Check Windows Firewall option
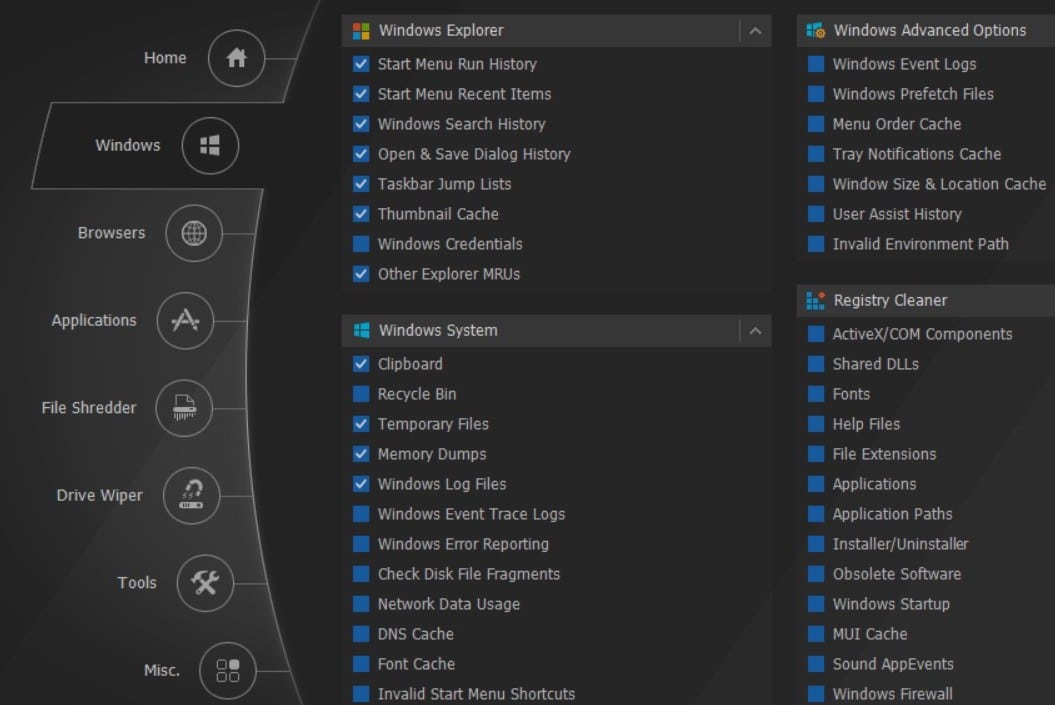The height and width of the screenshot is (705, 1055). click(816, 694)
